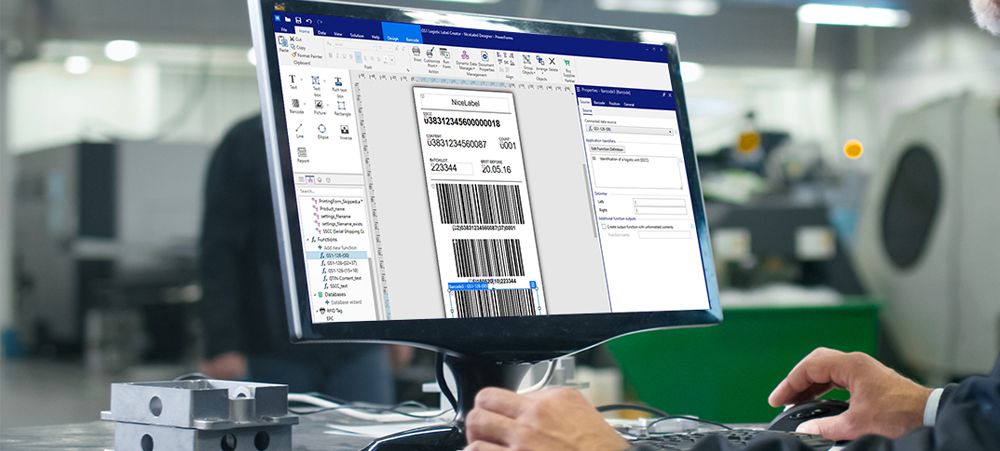Click Arrange objects icon

[x=540, y=64]
